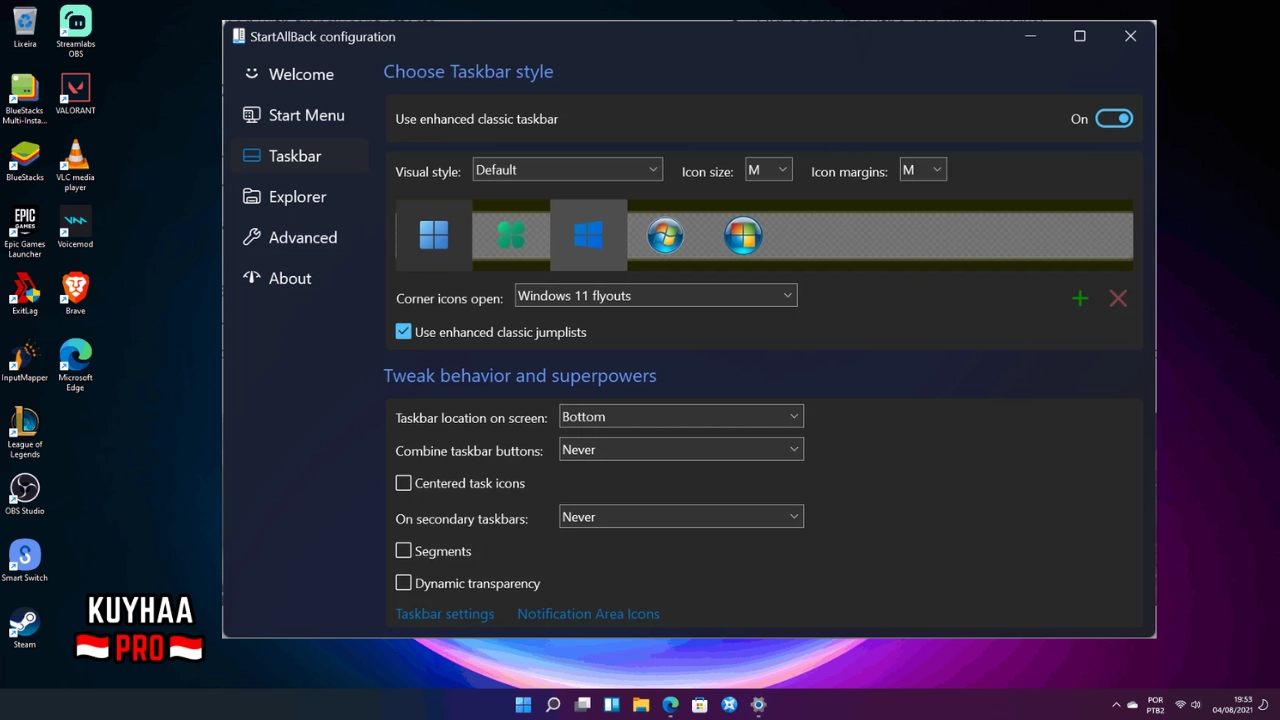The height and width of the screenshot is (720, 1280).
Task: Open the Windows Start button on taskbar
Action: [523, 705]
